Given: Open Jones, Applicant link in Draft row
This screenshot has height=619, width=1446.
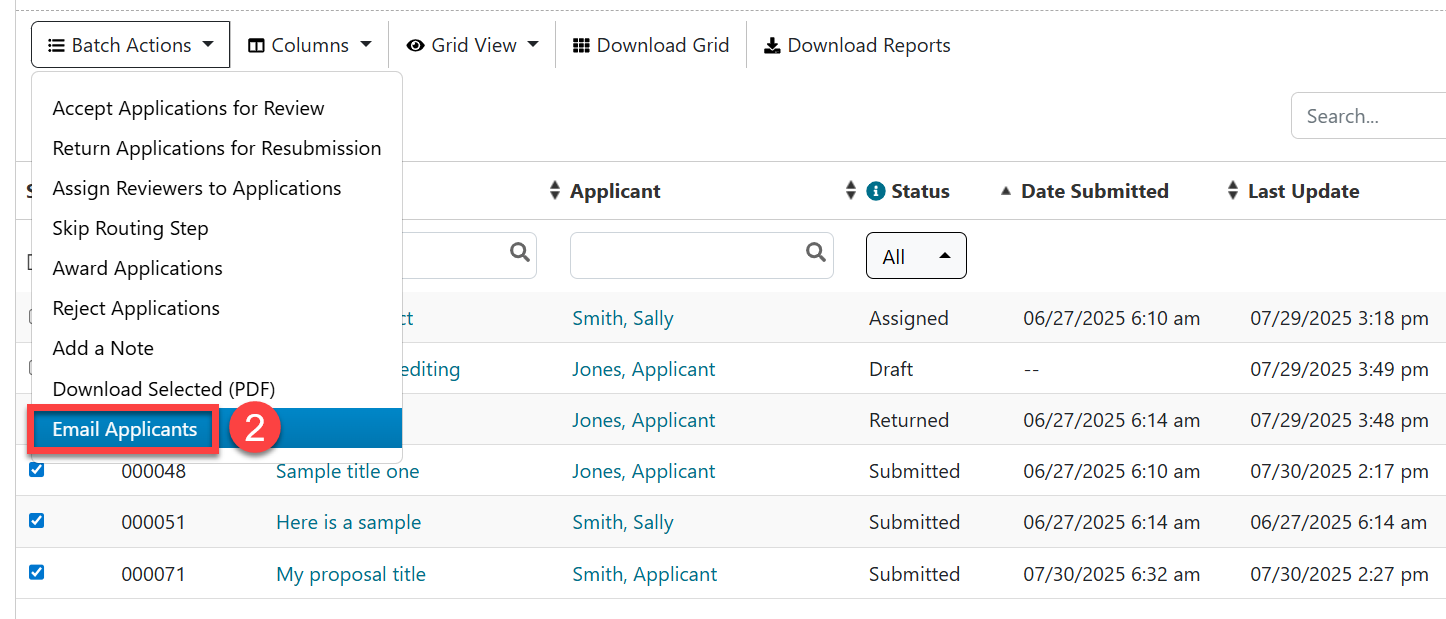Looking at the screenshot, I should [644, 369].
